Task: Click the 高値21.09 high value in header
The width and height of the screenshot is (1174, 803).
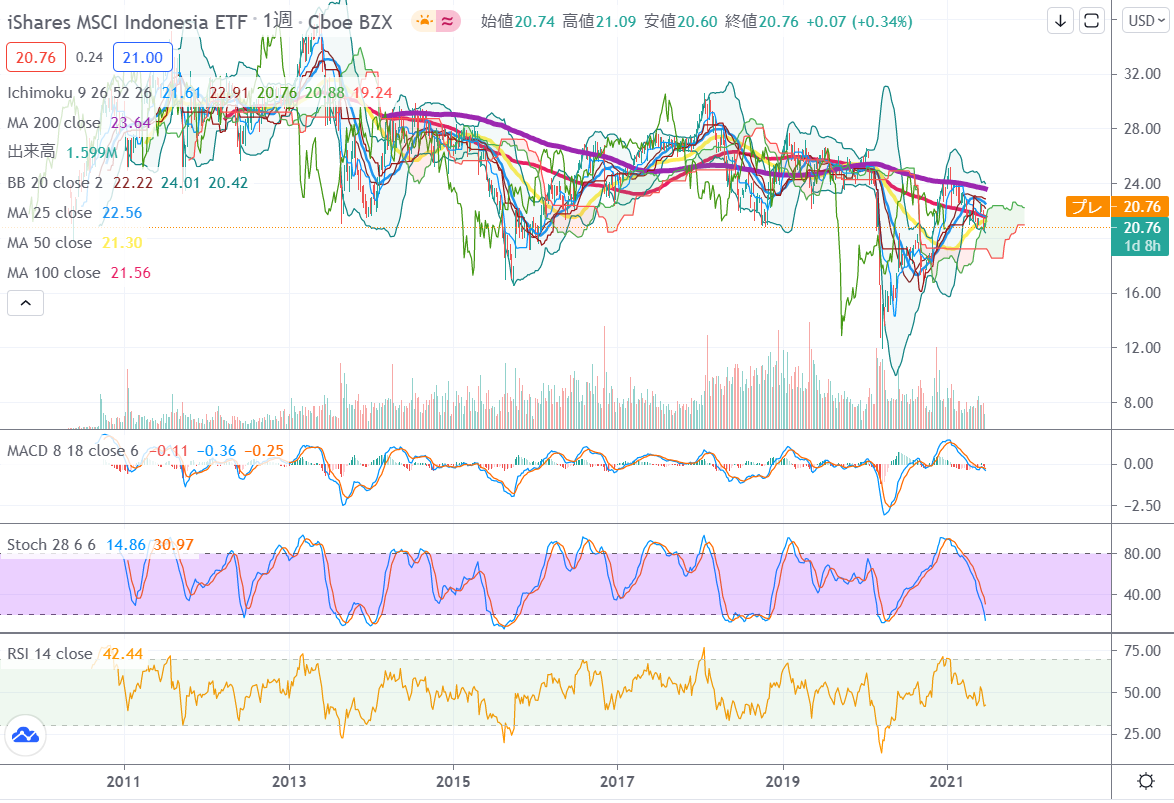Action: pyautogui.click(x=599, y=22)
